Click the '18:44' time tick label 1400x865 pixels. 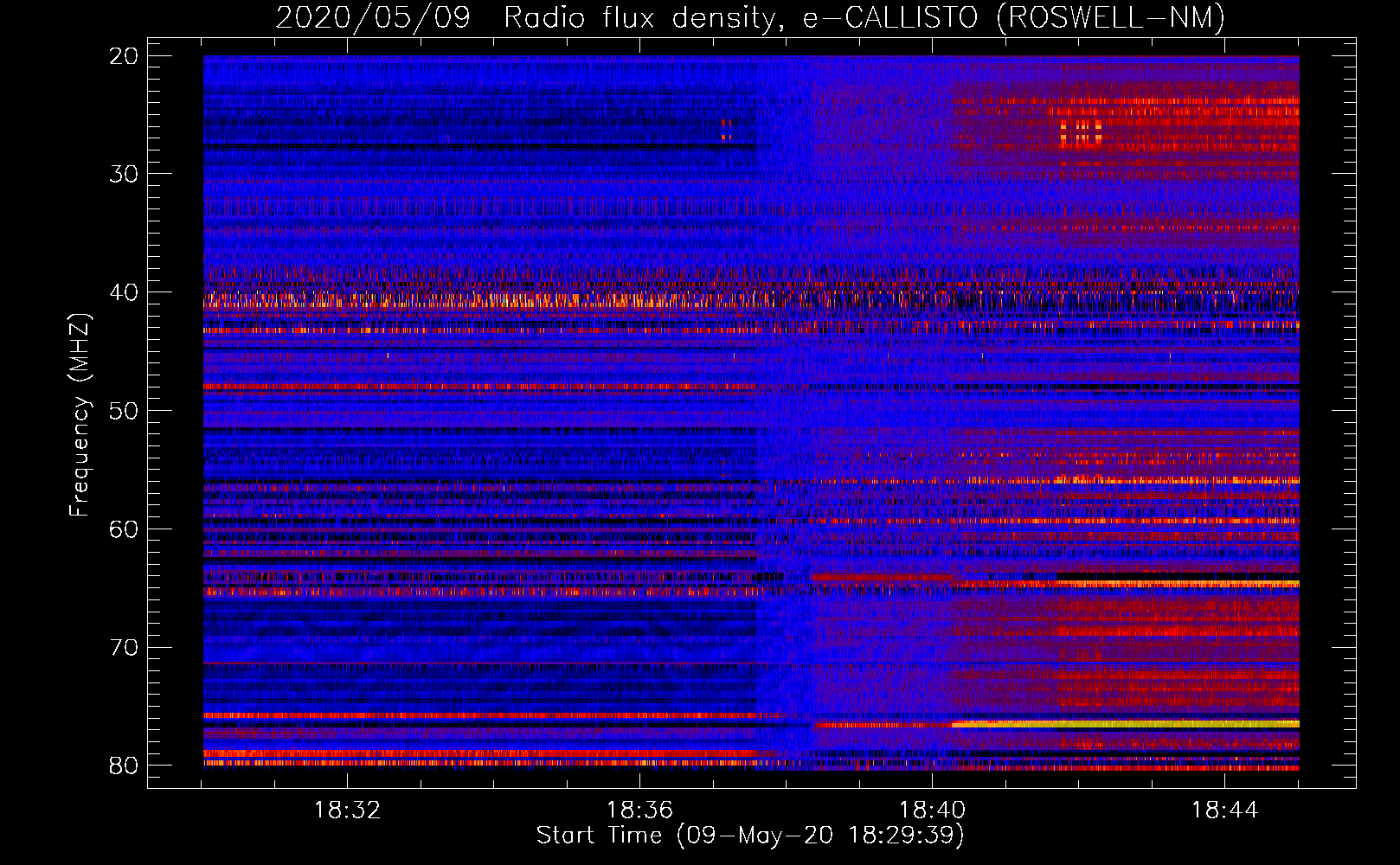click(x=1224, y=811)
